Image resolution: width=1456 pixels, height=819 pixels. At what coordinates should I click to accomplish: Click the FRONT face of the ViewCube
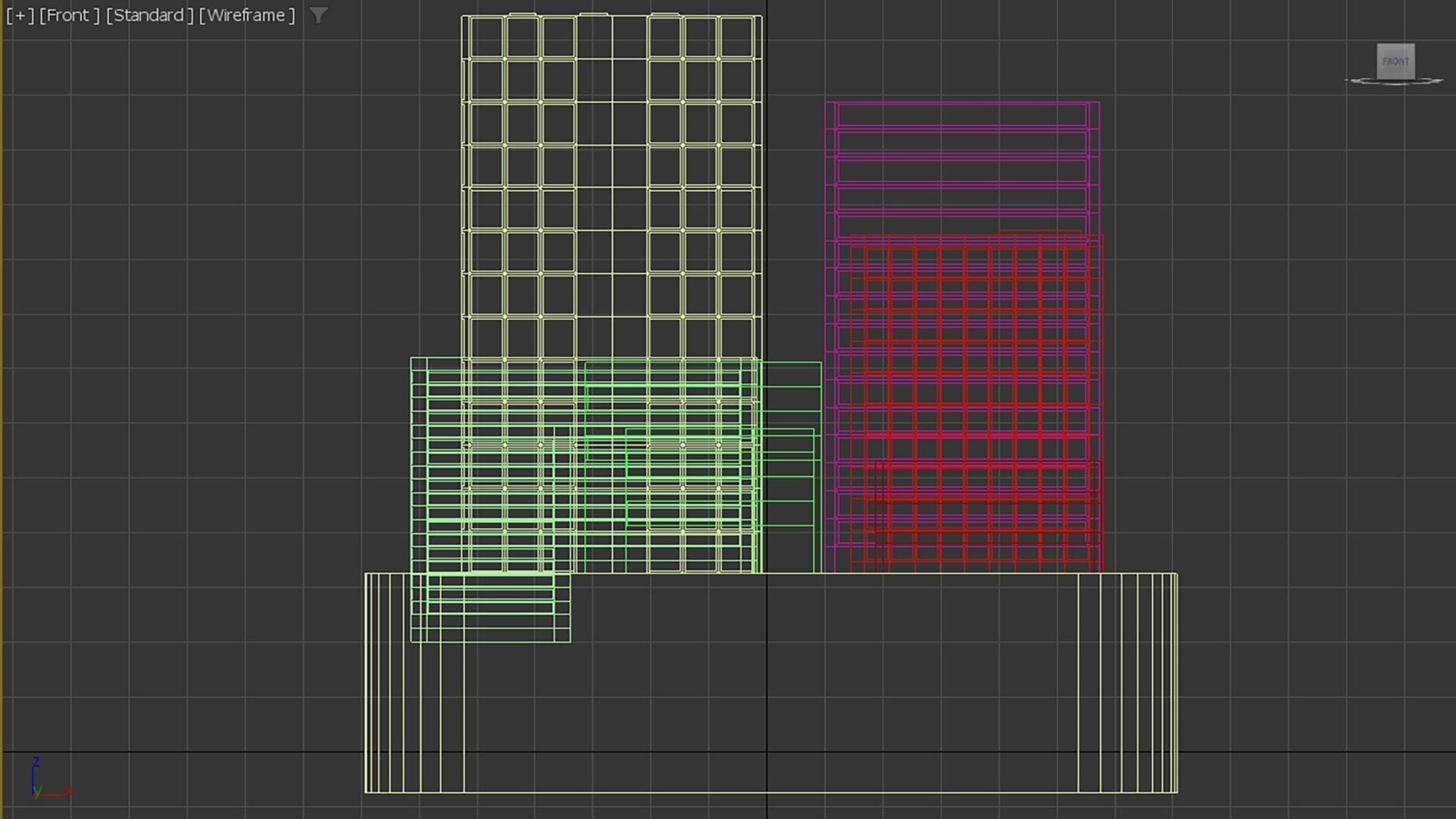(1395, 61)
